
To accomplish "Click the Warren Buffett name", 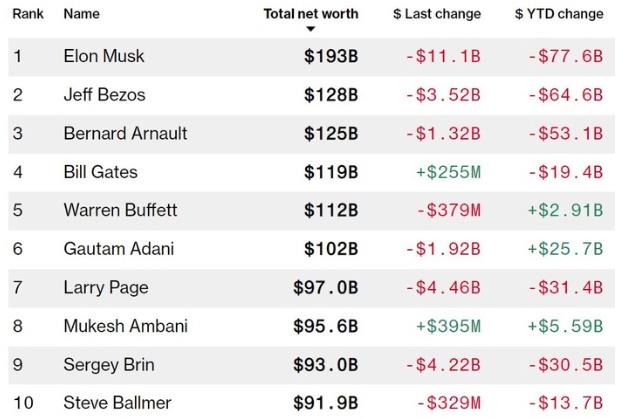I will 121,210.
